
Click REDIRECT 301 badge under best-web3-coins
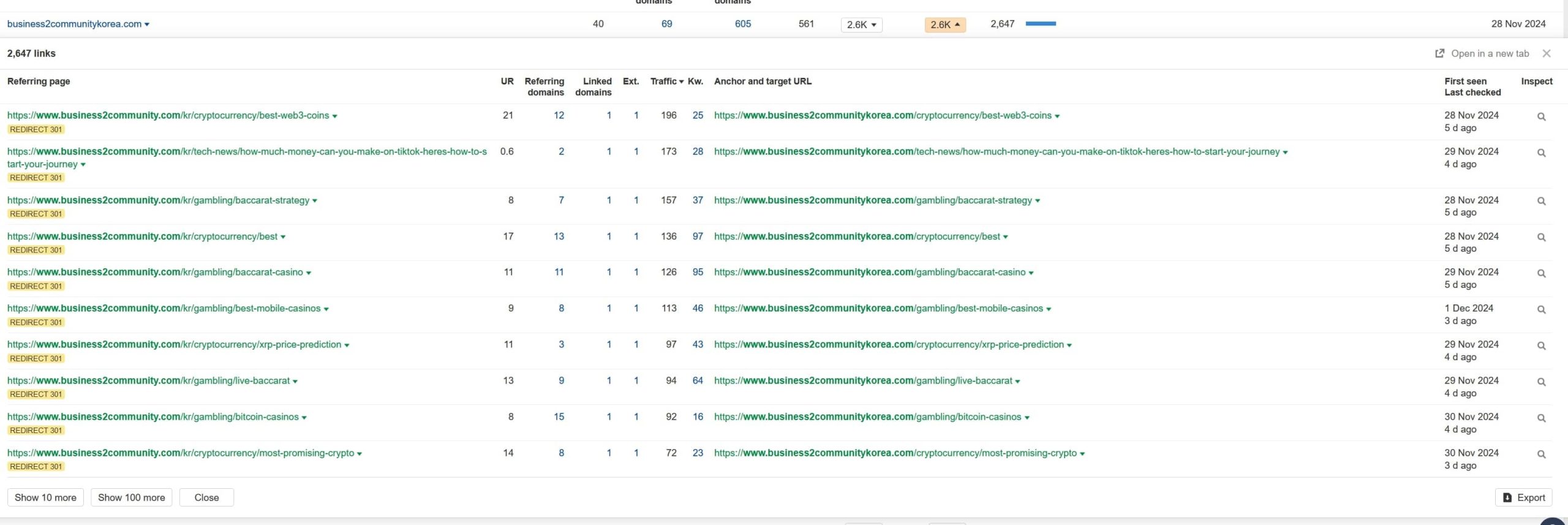36,129
